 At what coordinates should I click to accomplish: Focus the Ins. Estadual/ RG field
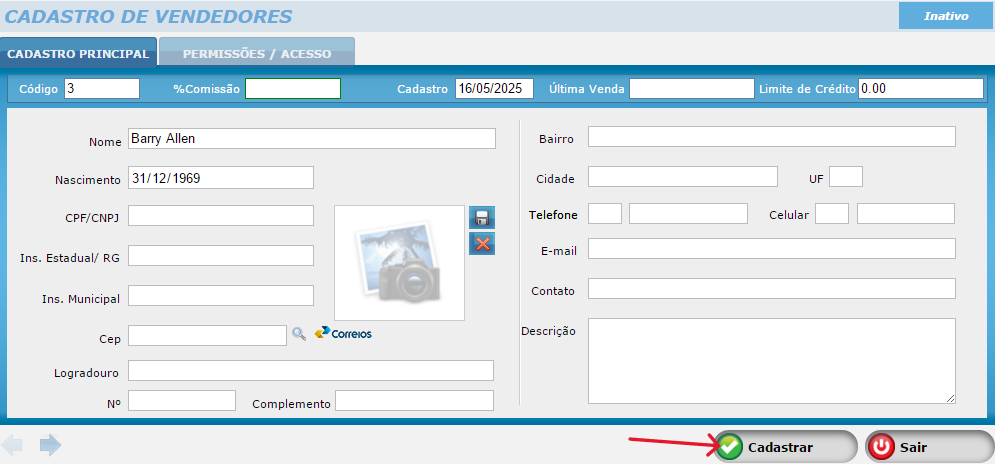click(221, 256)
